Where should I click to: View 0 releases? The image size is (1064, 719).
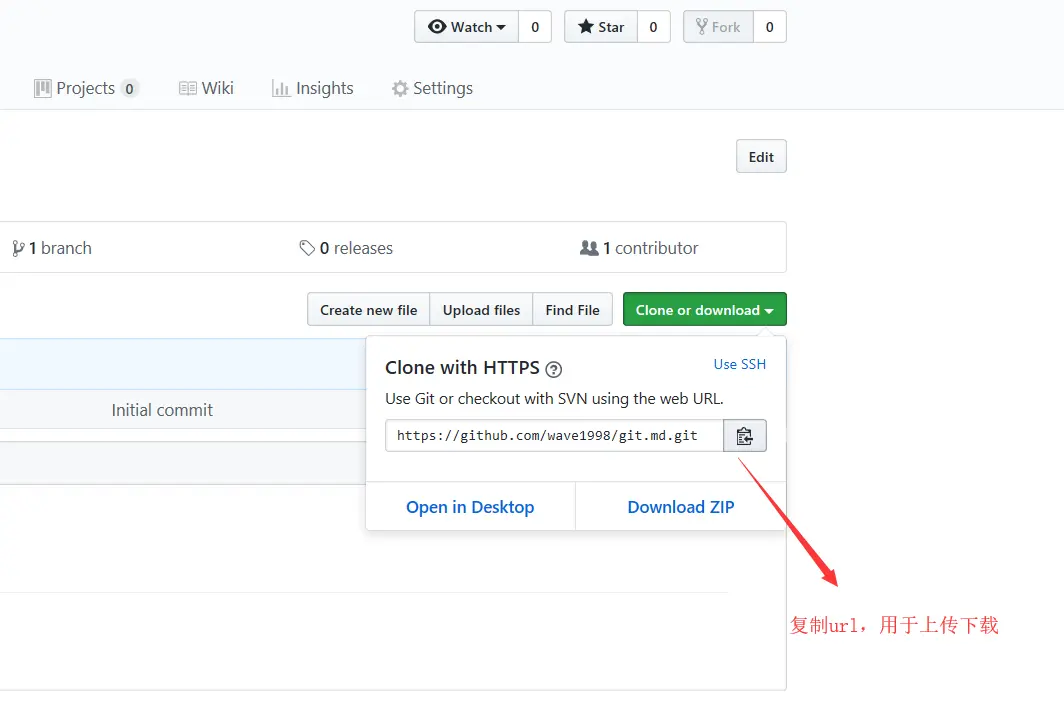346,248
